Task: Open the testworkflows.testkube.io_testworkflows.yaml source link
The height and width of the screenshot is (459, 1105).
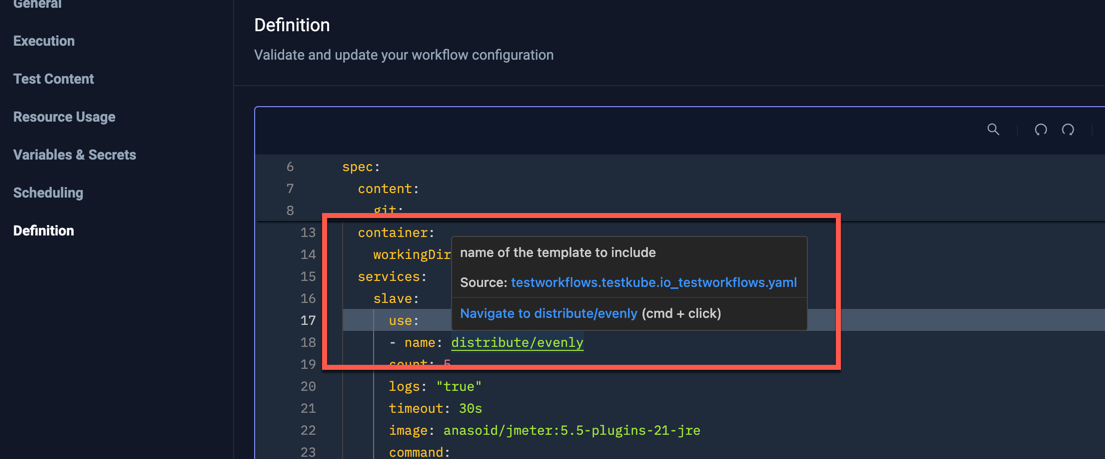Action: pyautogui.click(x=653, y=283)
